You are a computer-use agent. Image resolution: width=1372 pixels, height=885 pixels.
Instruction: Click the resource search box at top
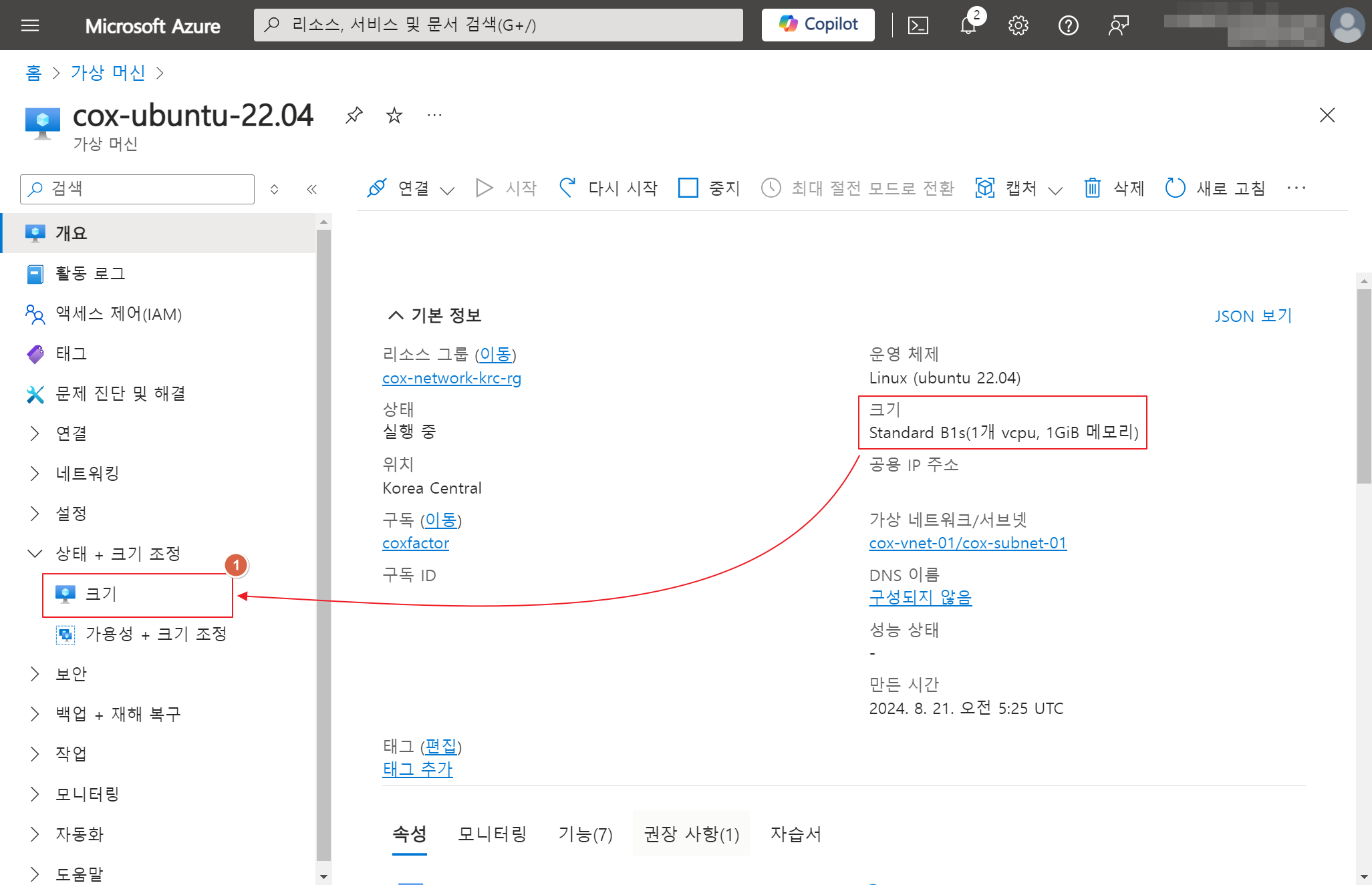click(x=498, y=25)
